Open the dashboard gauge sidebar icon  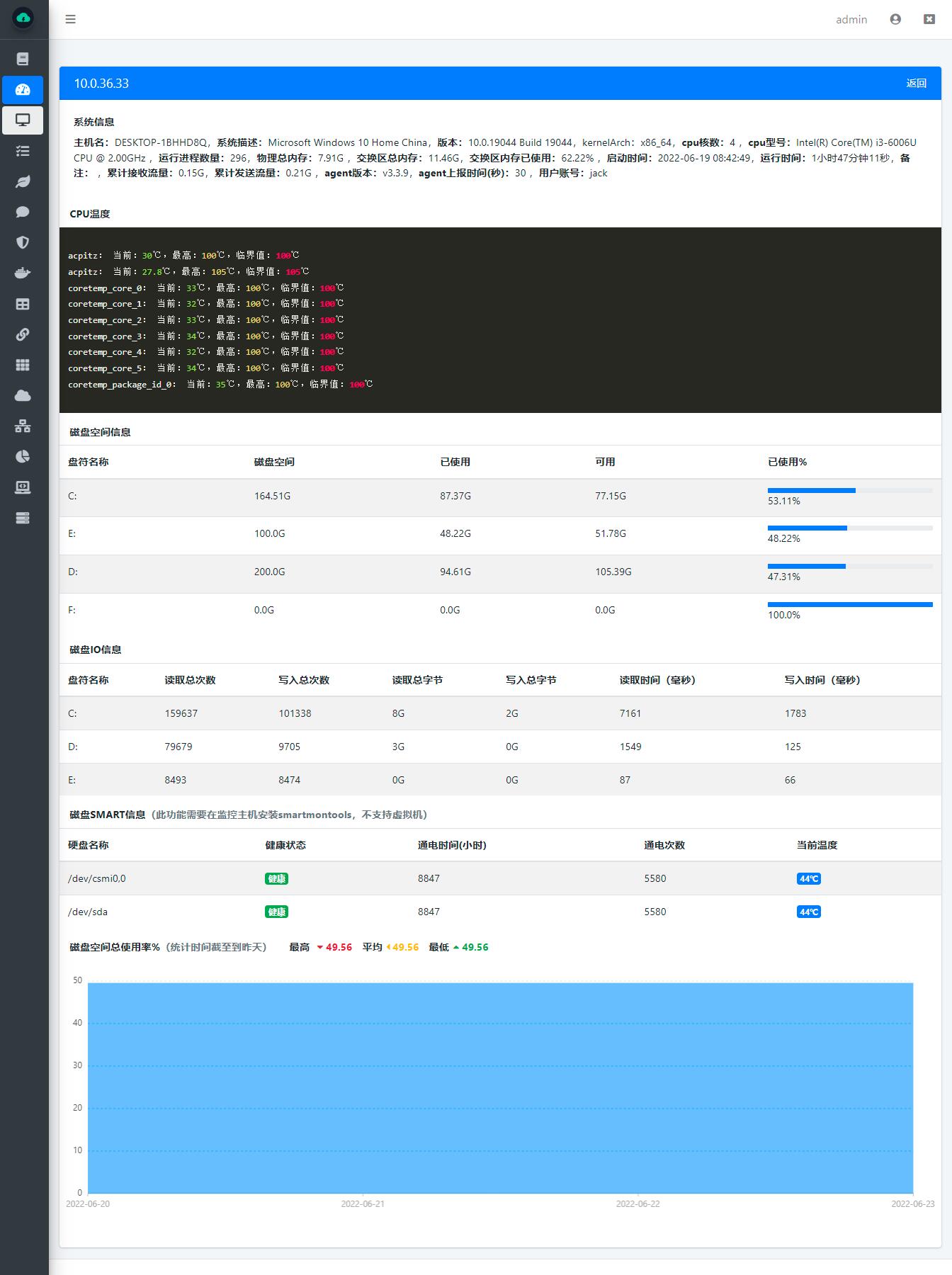23,90
